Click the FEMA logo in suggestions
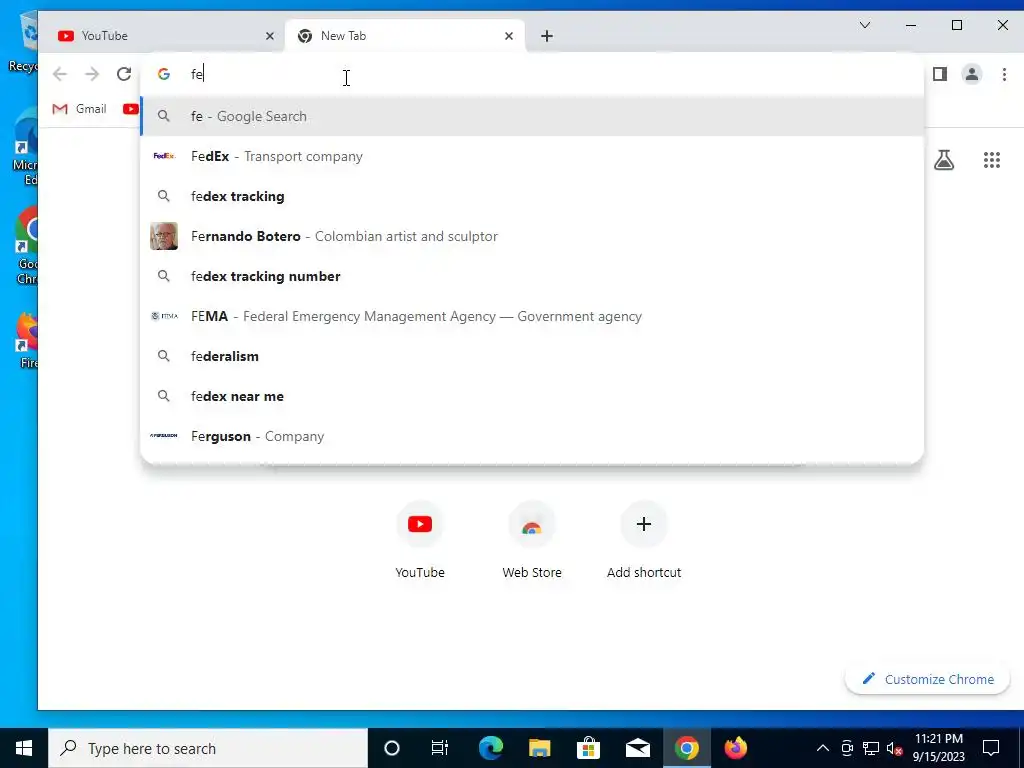Viewport: 1024px width, 768px height. [164, 316]
